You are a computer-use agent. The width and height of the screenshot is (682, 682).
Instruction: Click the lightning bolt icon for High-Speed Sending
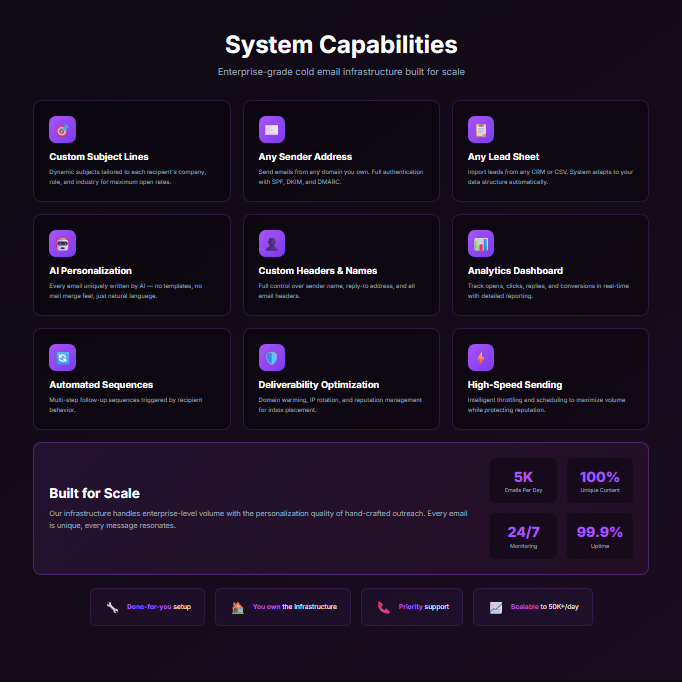pyautogui.click(x=481, y=357)
